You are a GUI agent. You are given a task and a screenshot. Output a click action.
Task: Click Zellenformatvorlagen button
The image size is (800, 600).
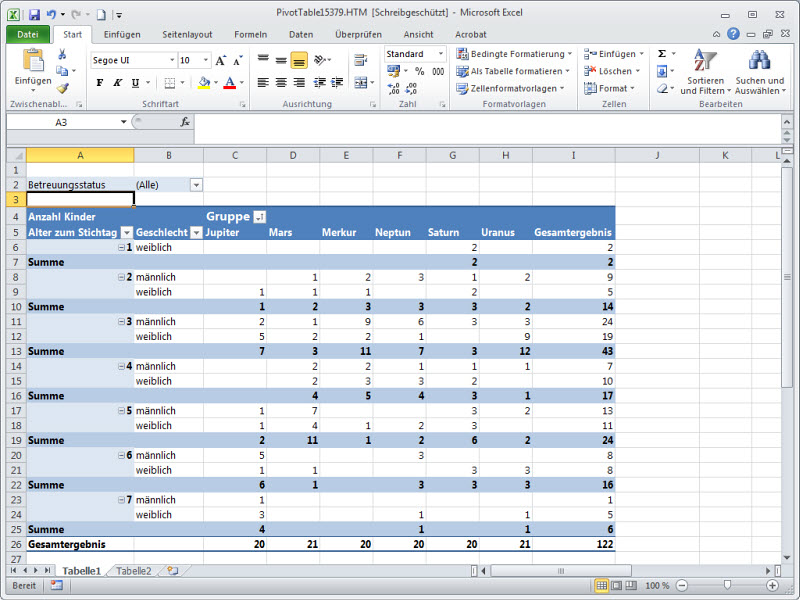[x=510, y=88]
